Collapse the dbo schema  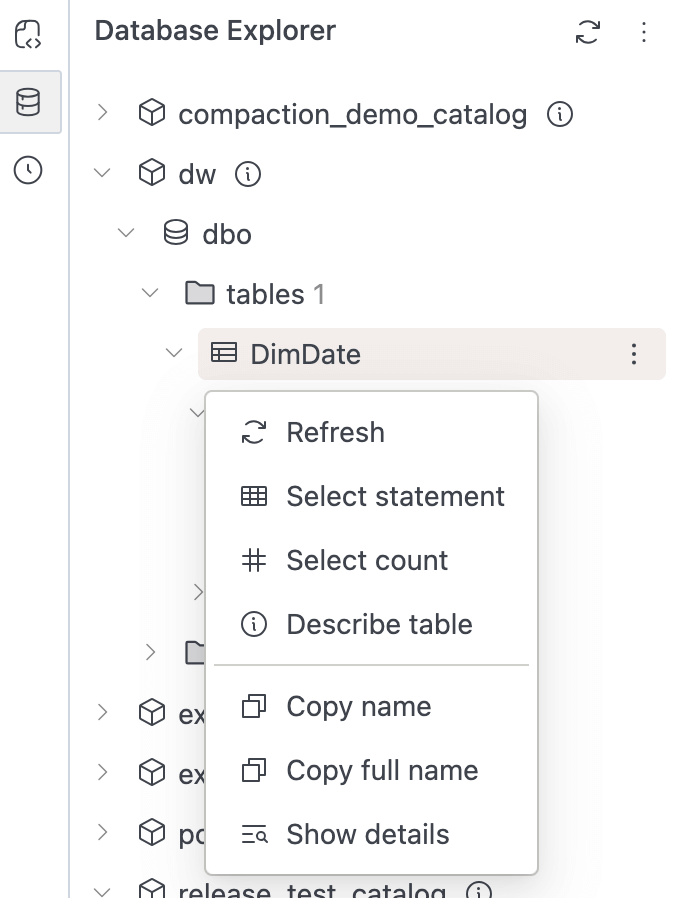[x=126, y=234]
